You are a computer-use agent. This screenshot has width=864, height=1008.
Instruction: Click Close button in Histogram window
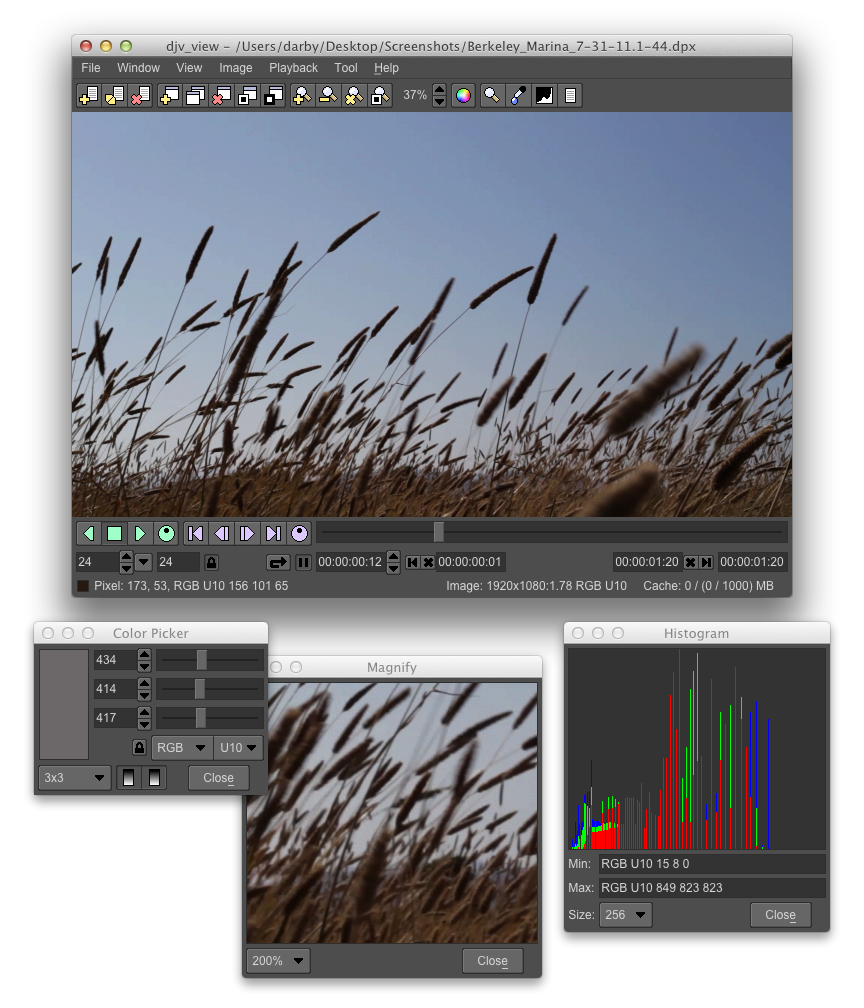780,915
